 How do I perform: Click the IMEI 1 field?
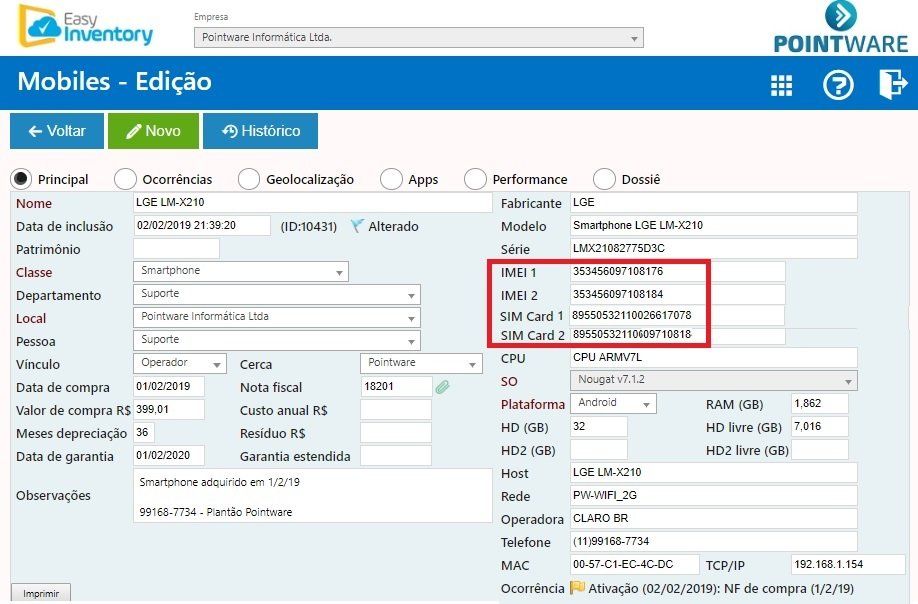(677, 272)
